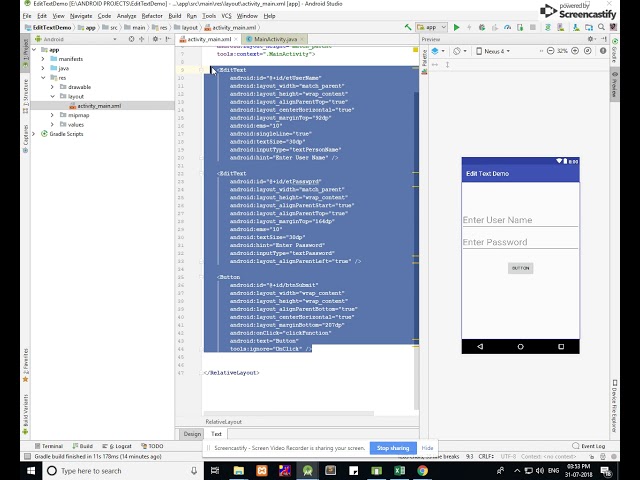Expand the mipmap folder

(x=52, y=115)
